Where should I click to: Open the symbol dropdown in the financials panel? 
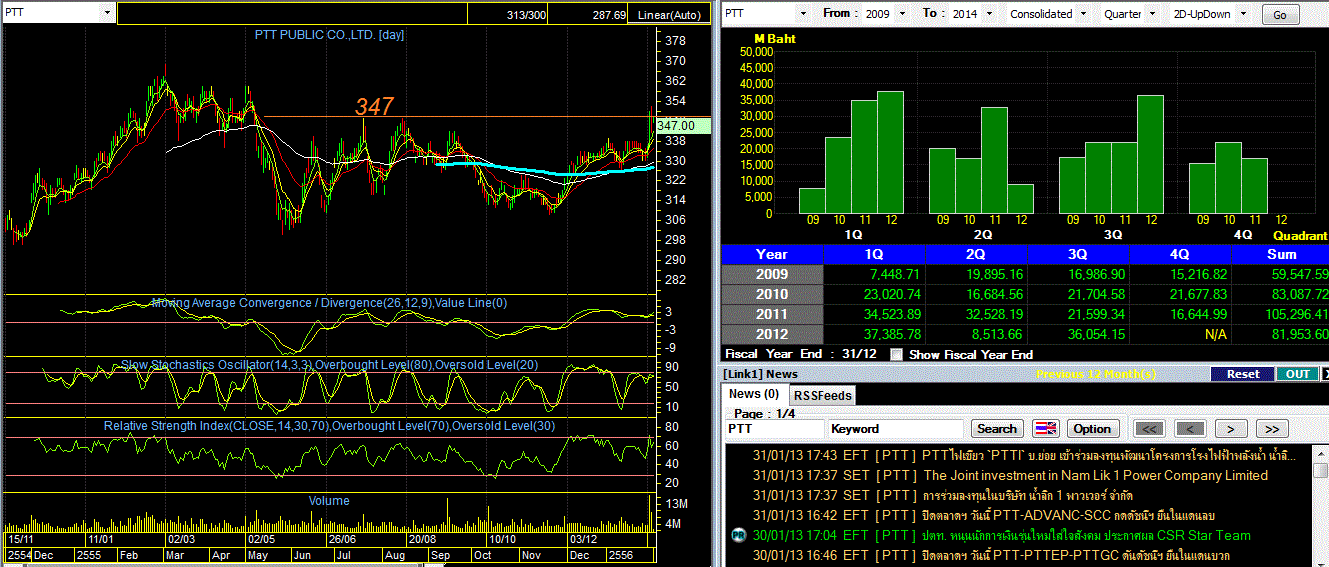[802, 14]
